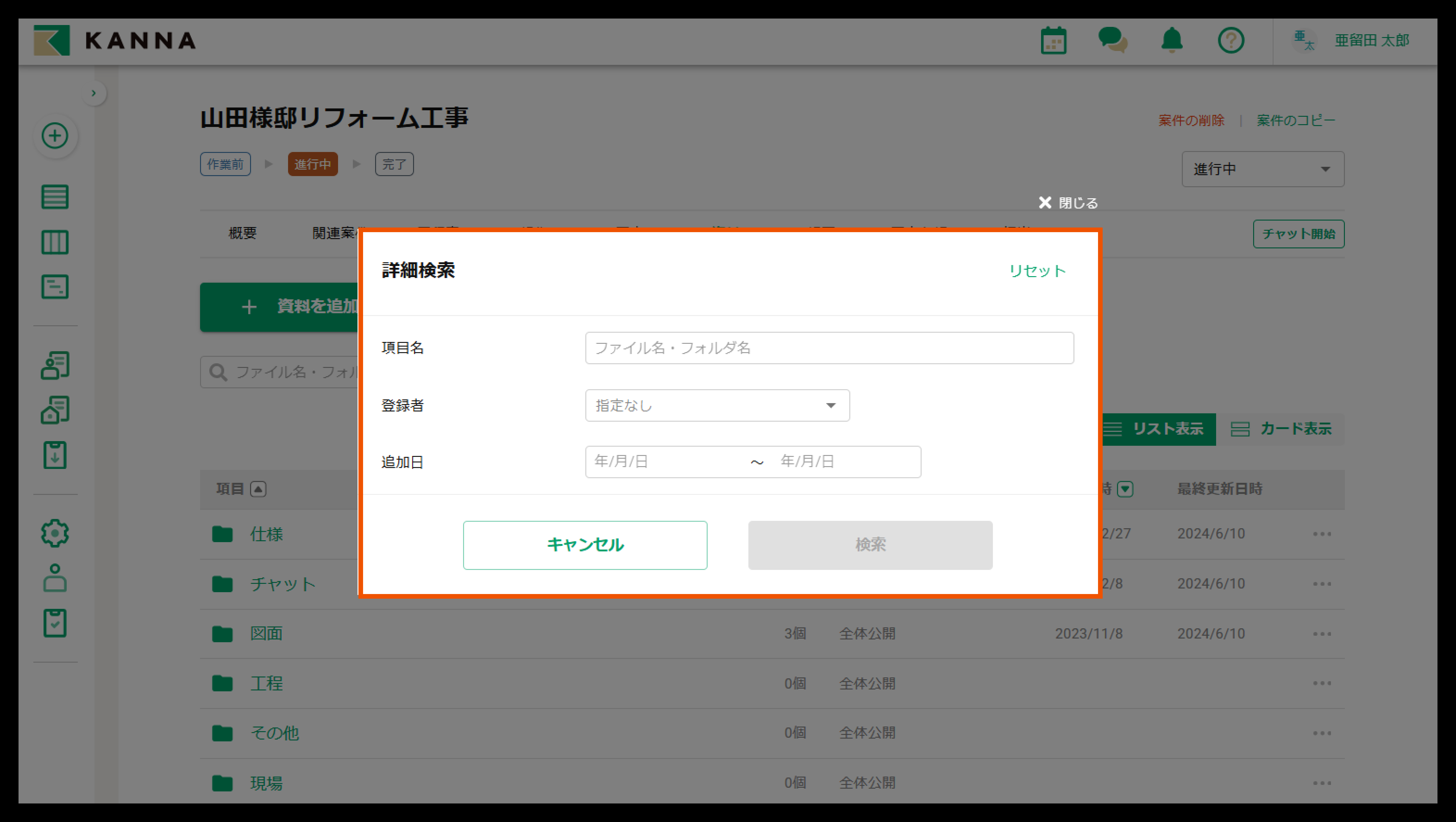Viewport: 1456px width, 822px height.
Task: Select the 概要 tab
Action: tap(242, 233)
